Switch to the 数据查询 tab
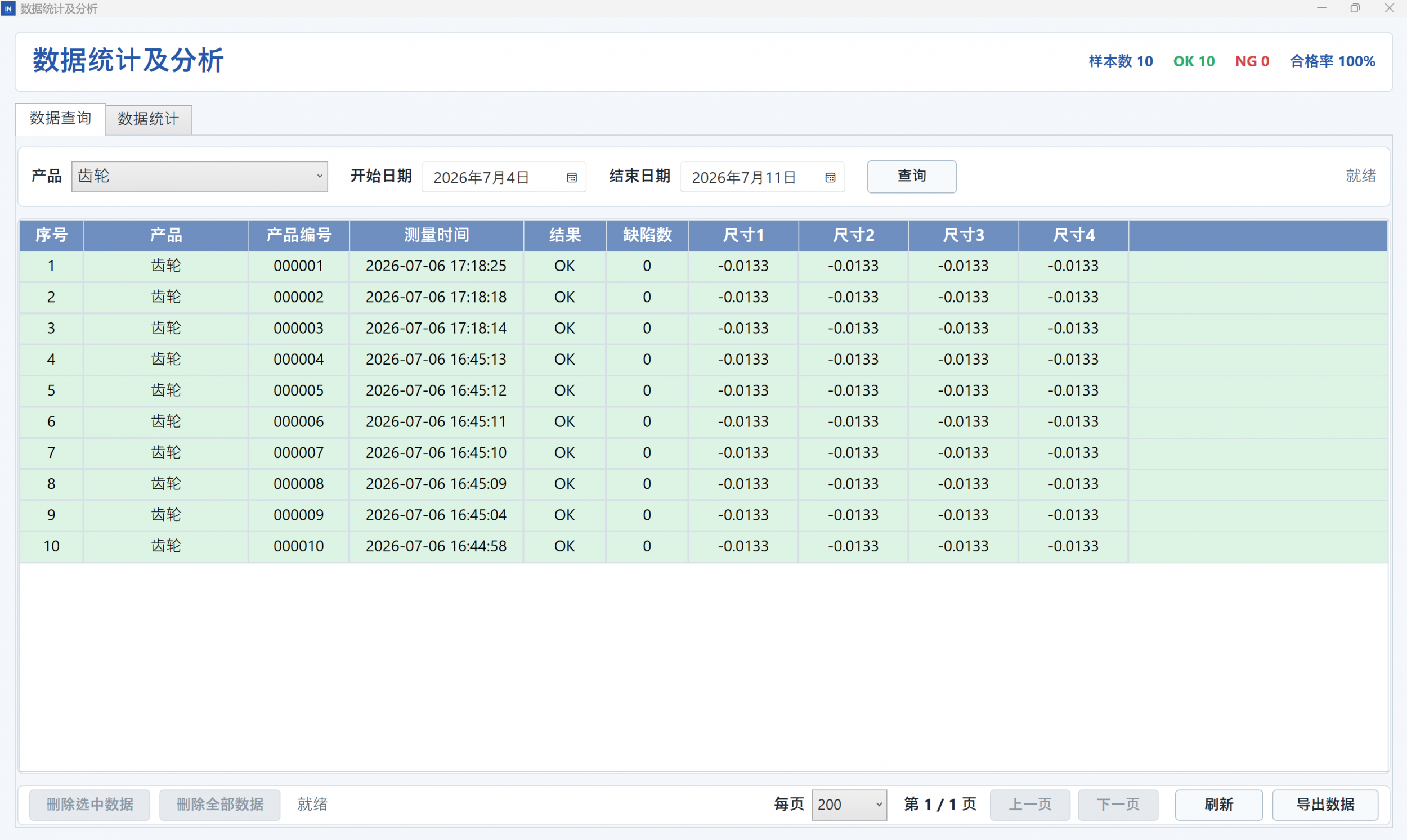 tap(60, 119)
